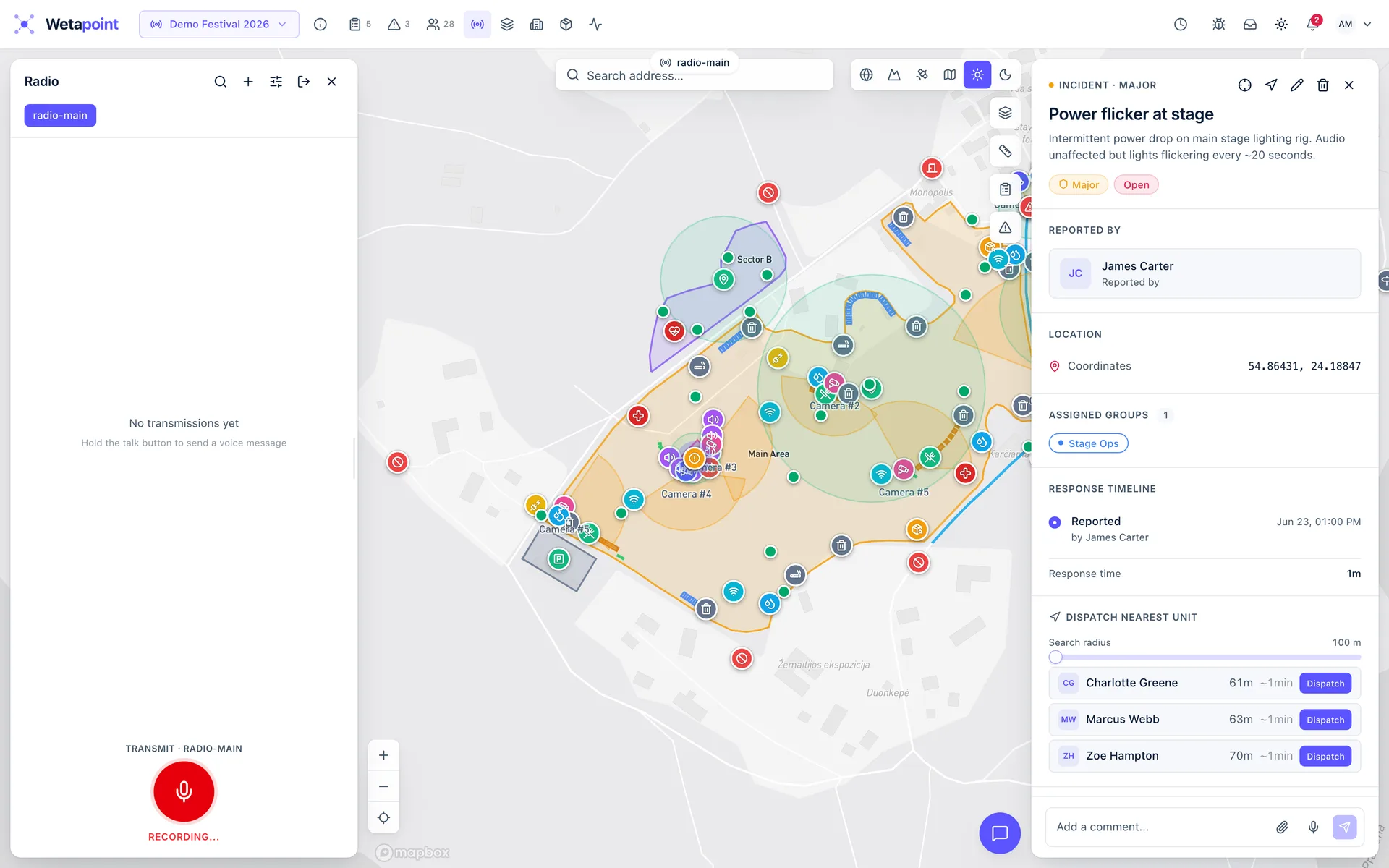Expand the AM user account menu
The height and width of the screenshot is (868, 1389).
coord(1354,24)
